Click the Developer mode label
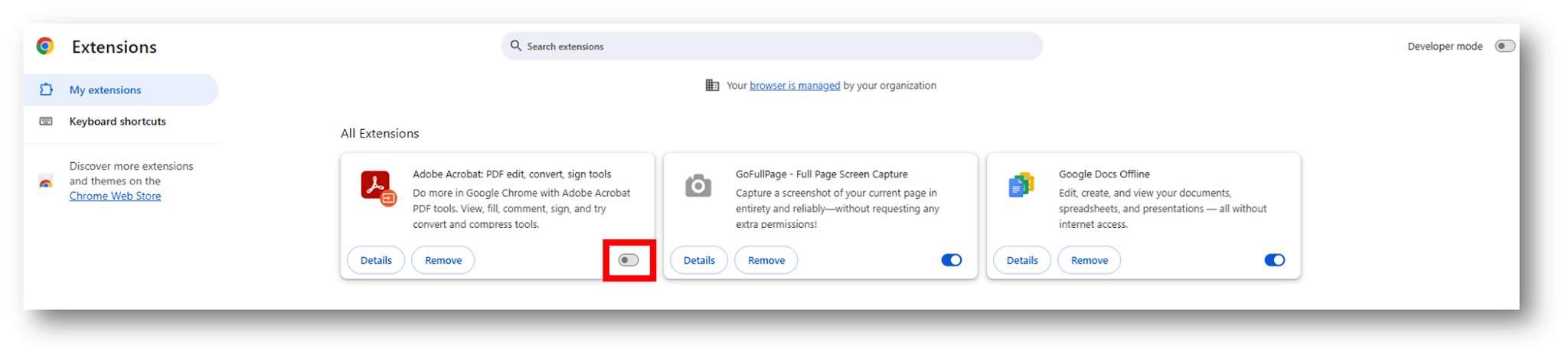The image size is (1568, 358). click(x=1445, y=46)
